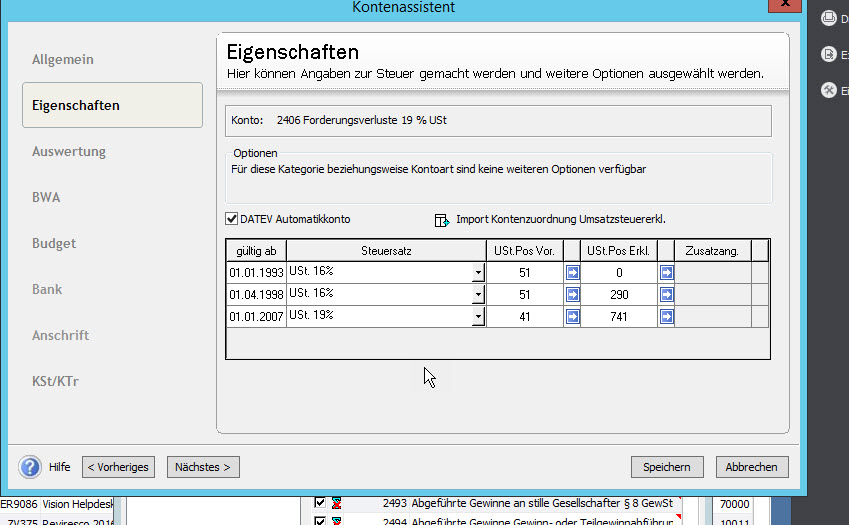
Task: Click USt.Pos Erkl. value 741
Action: click(x=619, y=317)
